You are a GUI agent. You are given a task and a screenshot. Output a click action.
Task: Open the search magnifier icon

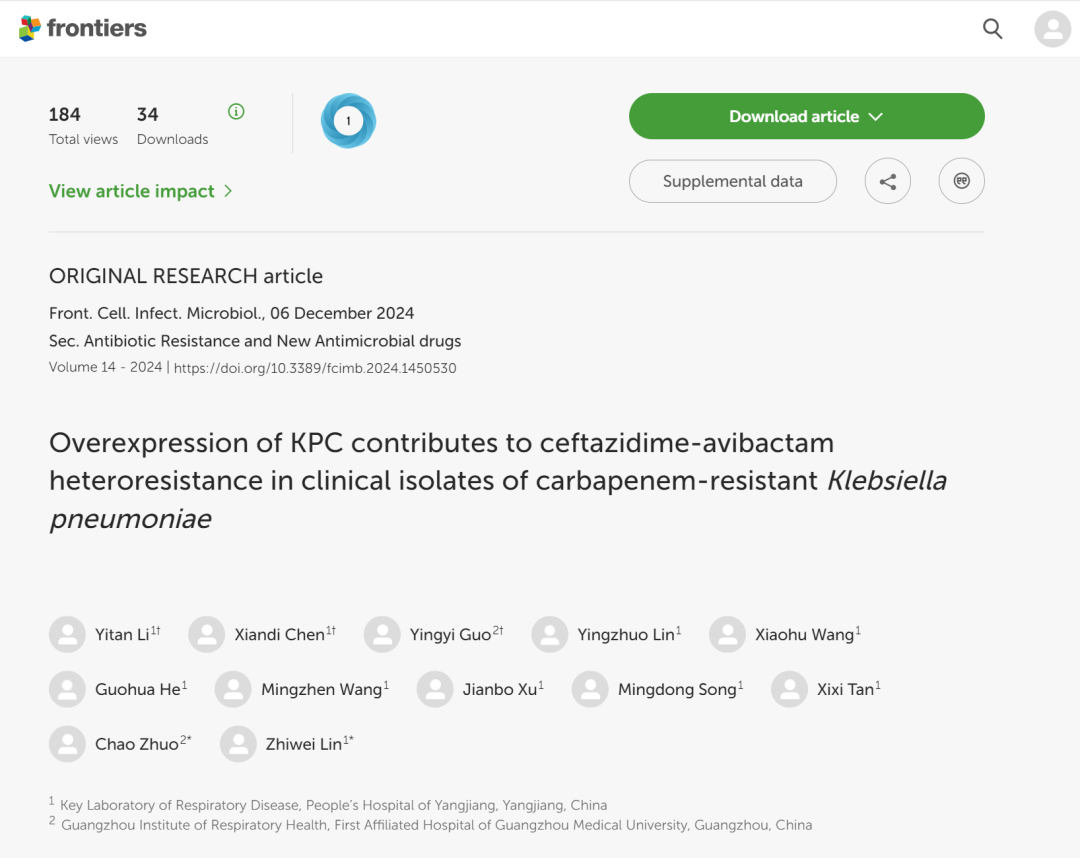pos(992,28)
